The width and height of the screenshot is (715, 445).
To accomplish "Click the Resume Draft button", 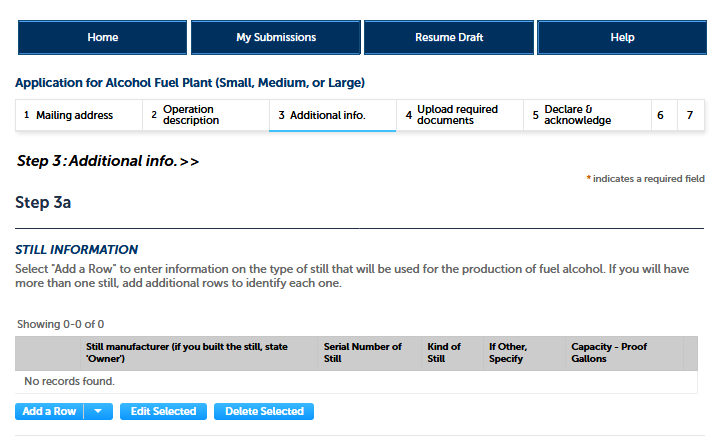I will click(x=449, y=37).
